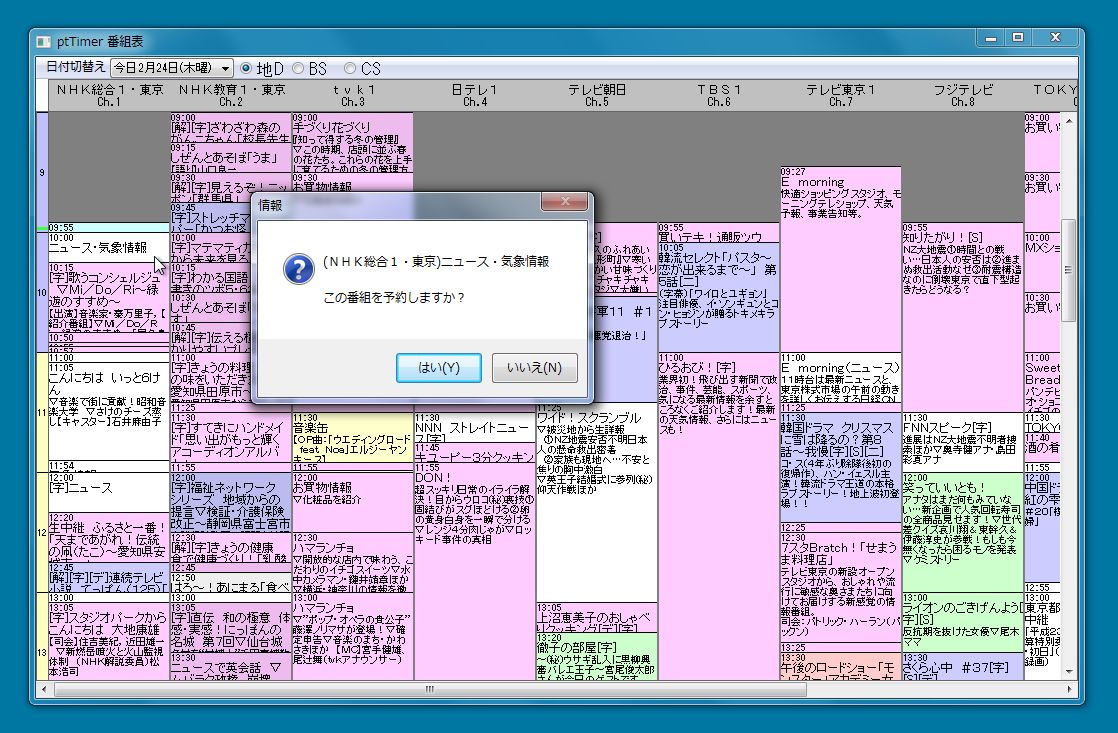Click the ＴＢＳ１ Ch.6 column header

point(719,96)
